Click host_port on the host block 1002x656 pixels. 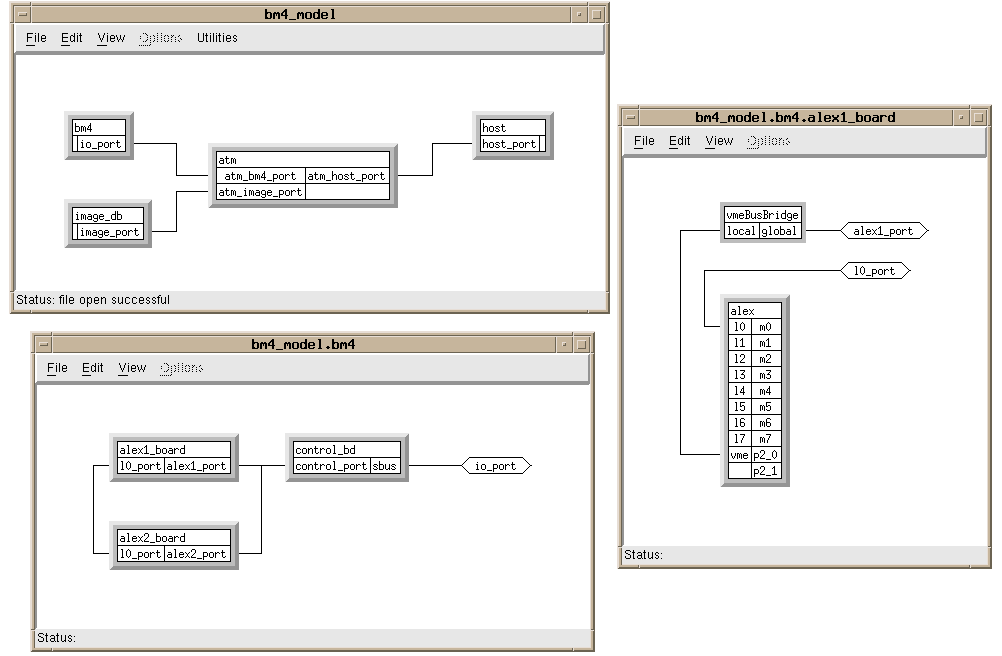click(x=509, y=144)
